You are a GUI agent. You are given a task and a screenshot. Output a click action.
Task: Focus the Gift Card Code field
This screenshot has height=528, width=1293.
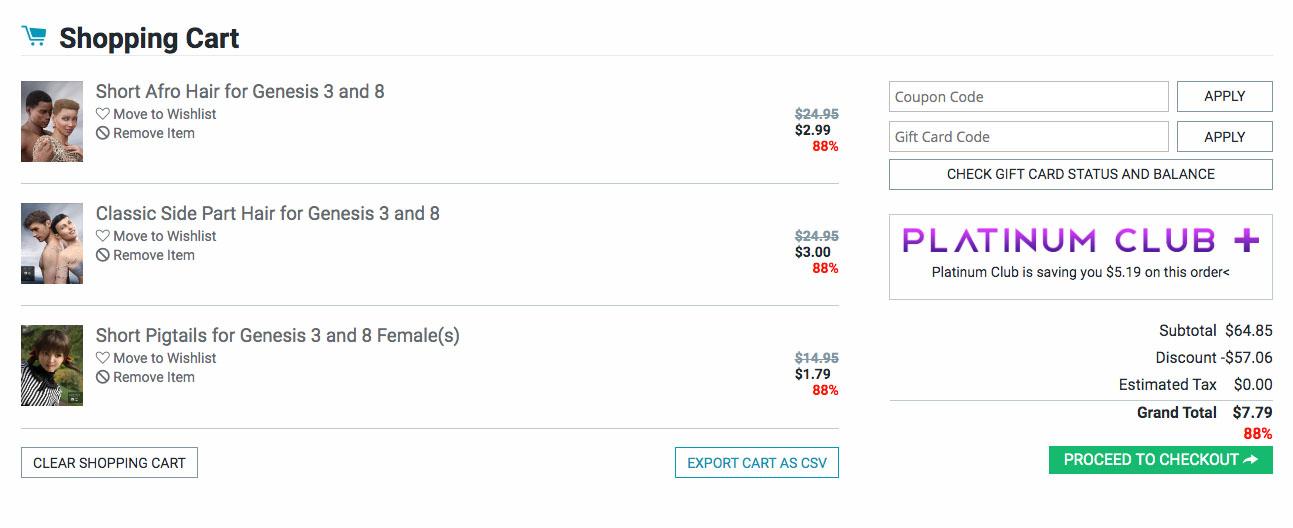tap(1028, 137)
